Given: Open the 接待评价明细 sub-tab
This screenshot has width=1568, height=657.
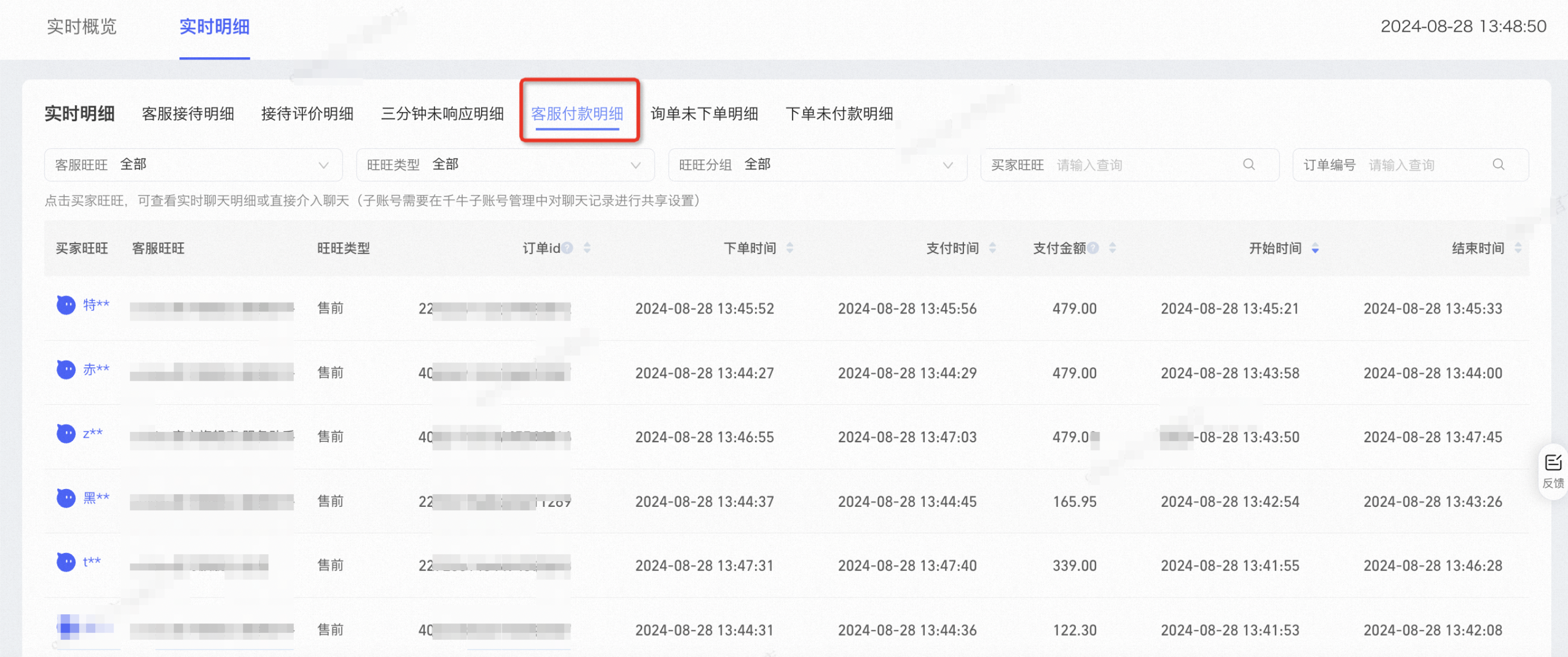Looking at the screenshot, I should [307, 114].
